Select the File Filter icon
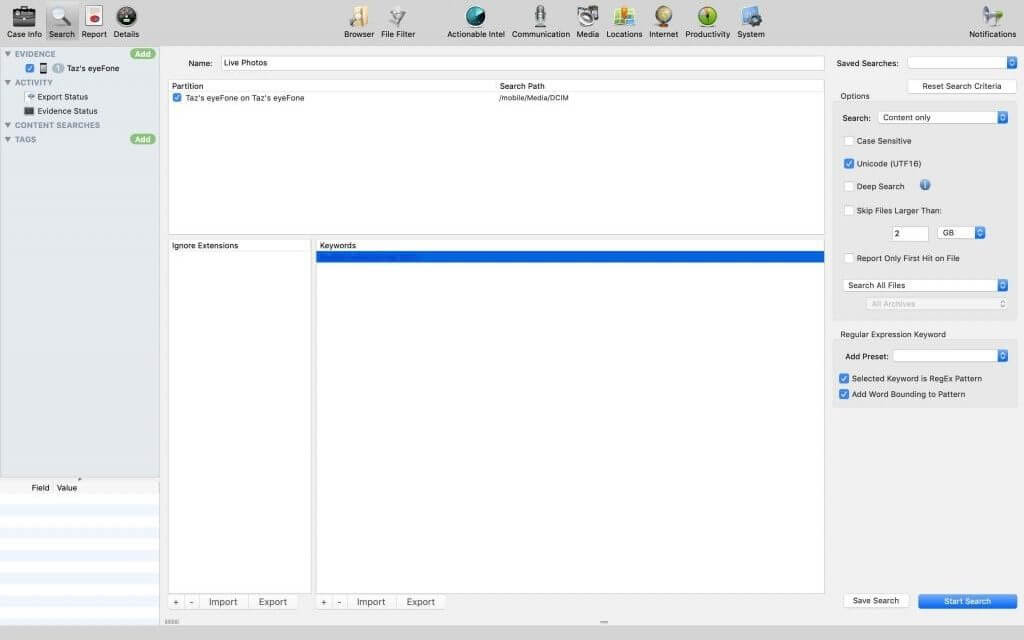The width and height of the screenshot is (1024, 640). point(398,17)
